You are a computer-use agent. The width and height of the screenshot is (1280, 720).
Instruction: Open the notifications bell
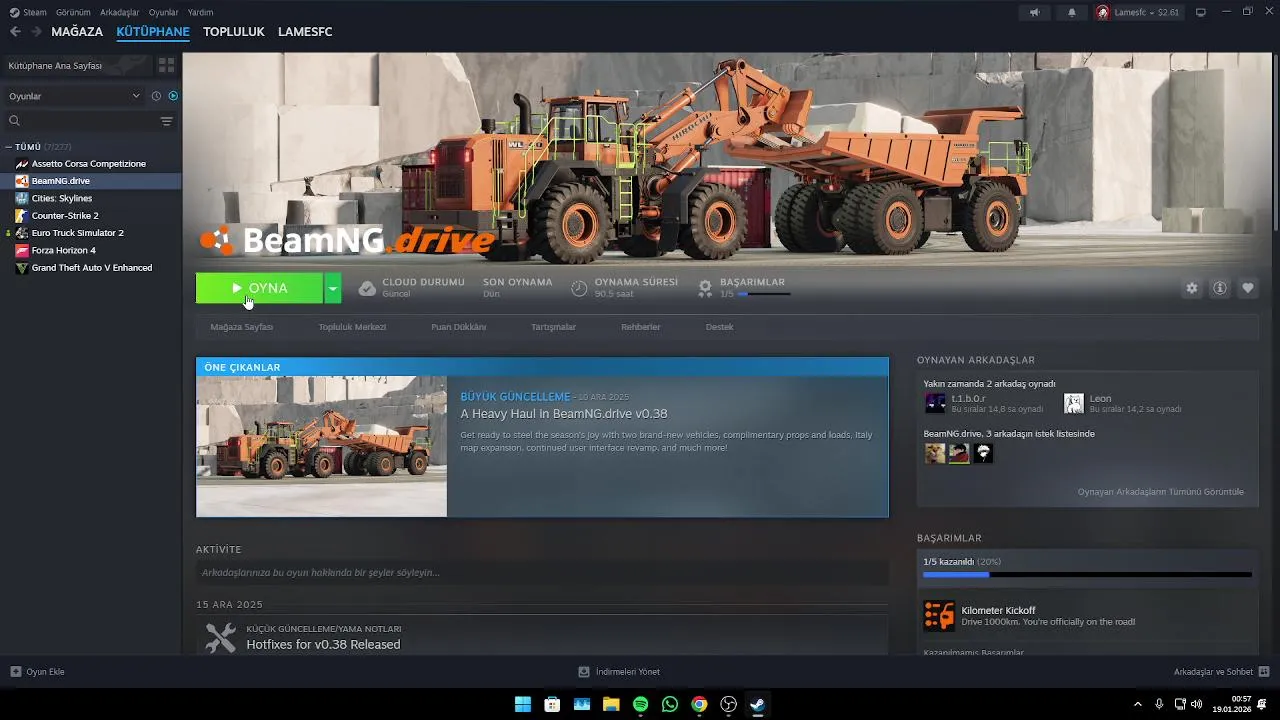coord(1072,12)
